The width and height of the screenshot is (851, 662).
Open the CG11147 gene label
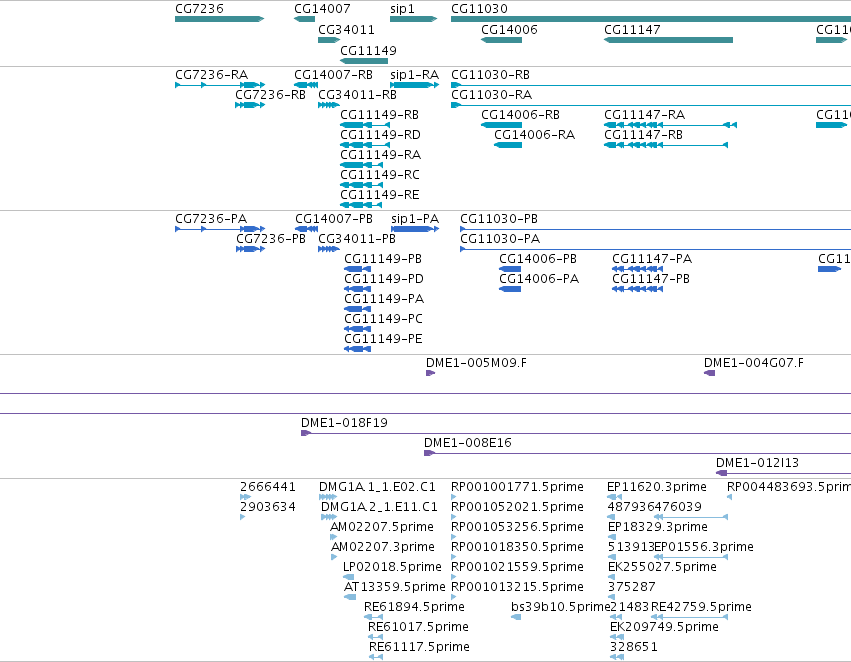[x=632, y=30]
